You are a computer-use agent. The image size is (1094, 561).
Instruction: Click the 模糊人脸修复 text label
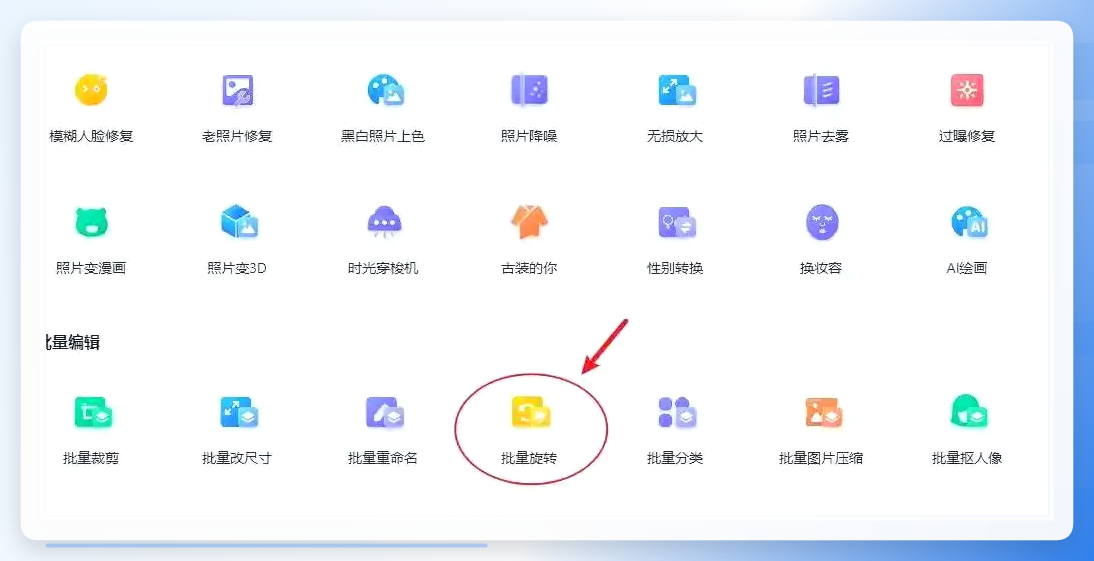coord(91,136)
